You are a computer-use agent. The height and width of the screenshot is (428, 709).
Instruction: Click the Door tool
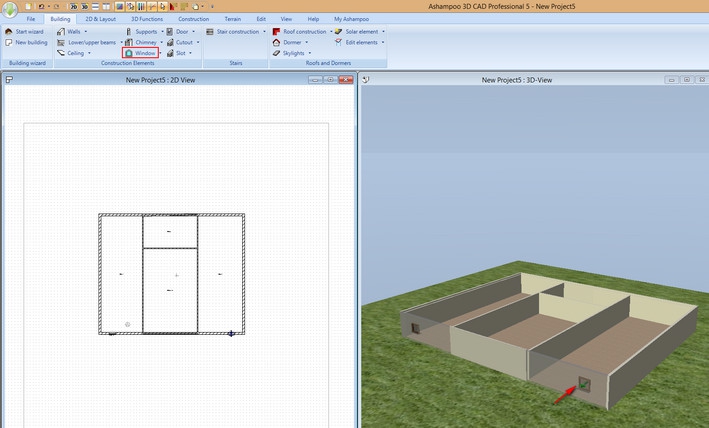(x=182, y=32)
